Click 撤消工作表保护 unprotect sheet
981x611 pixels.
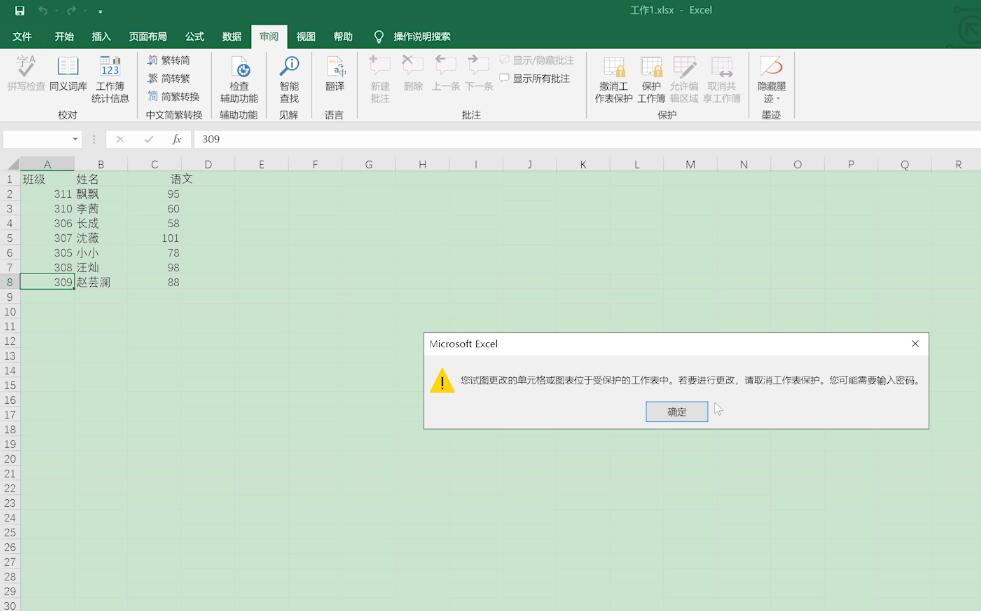(613, 79)
